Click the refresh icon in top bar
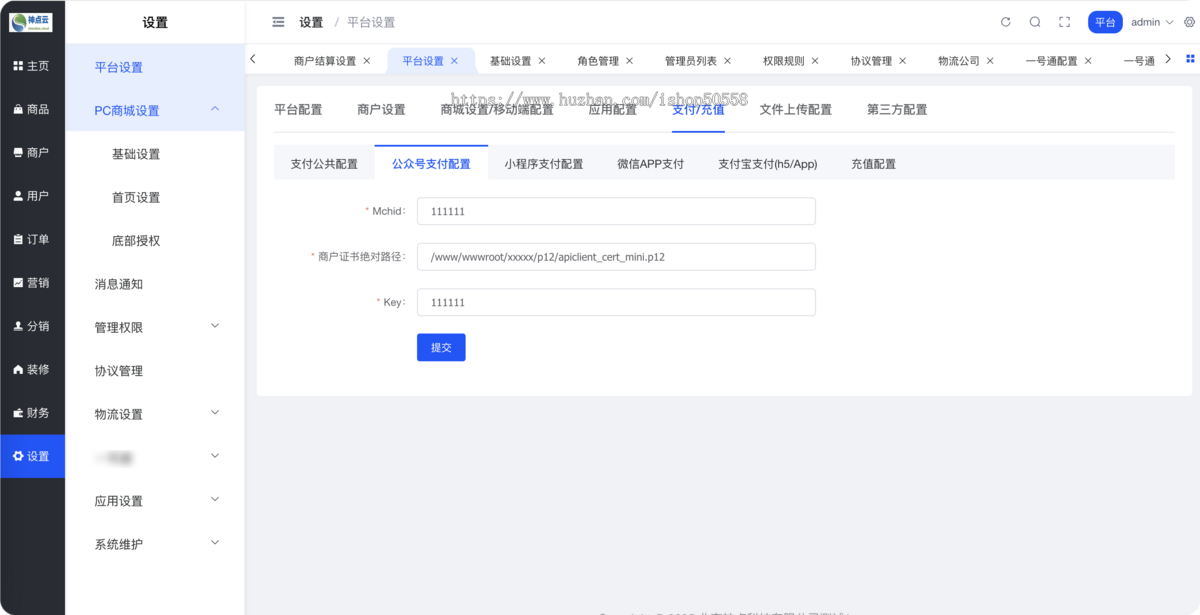The width and height of the screenshot is (1200, 615). tap(1006, 22)
